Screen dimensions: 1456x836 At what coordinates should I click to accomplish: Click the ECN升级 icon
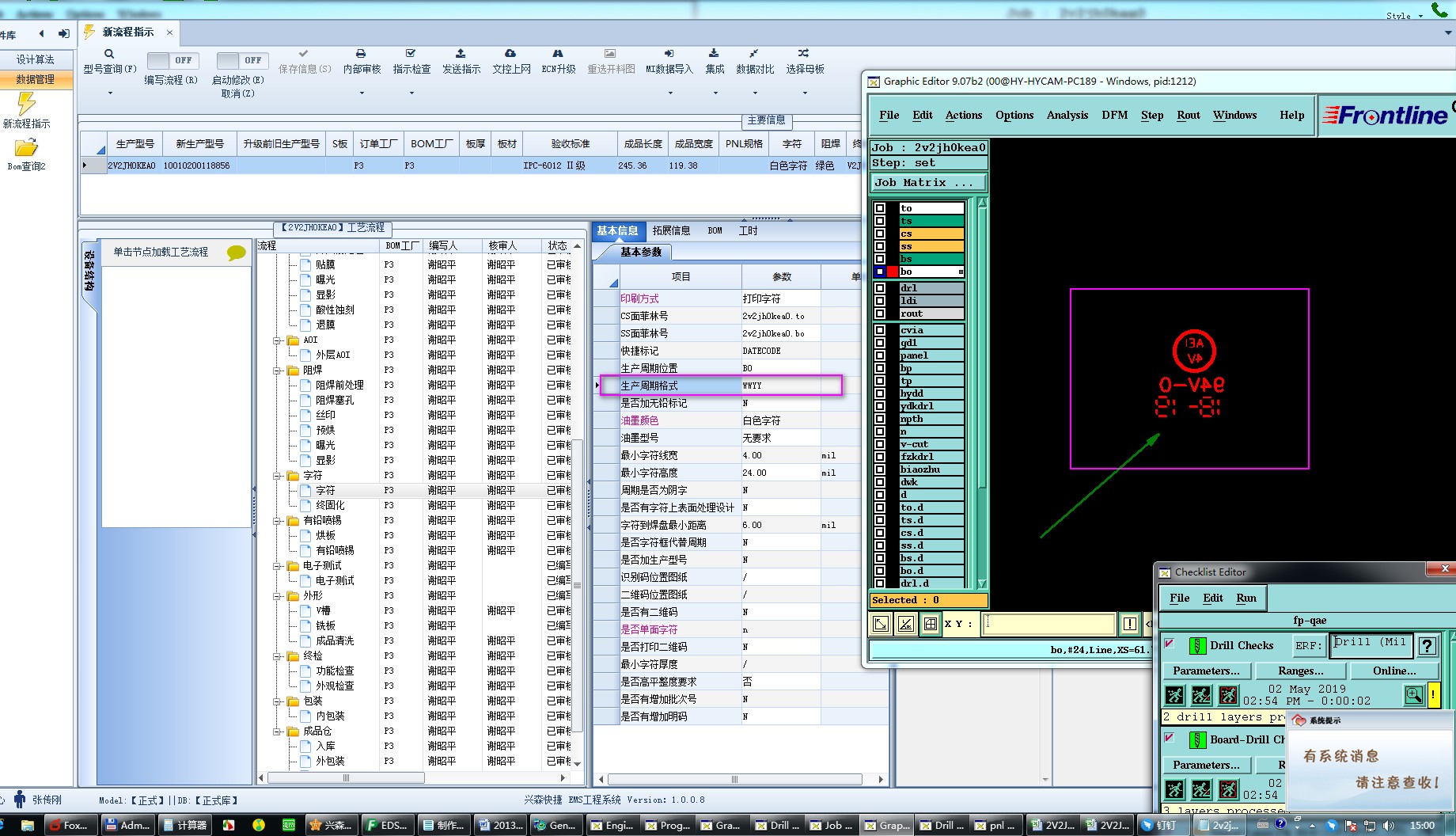(x=558, y=54)
